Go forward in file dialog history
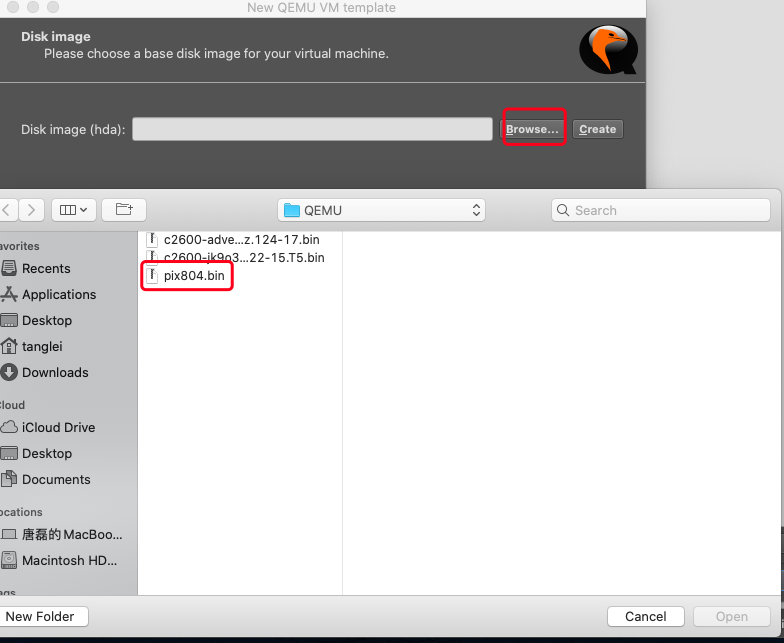 point(32,210)
